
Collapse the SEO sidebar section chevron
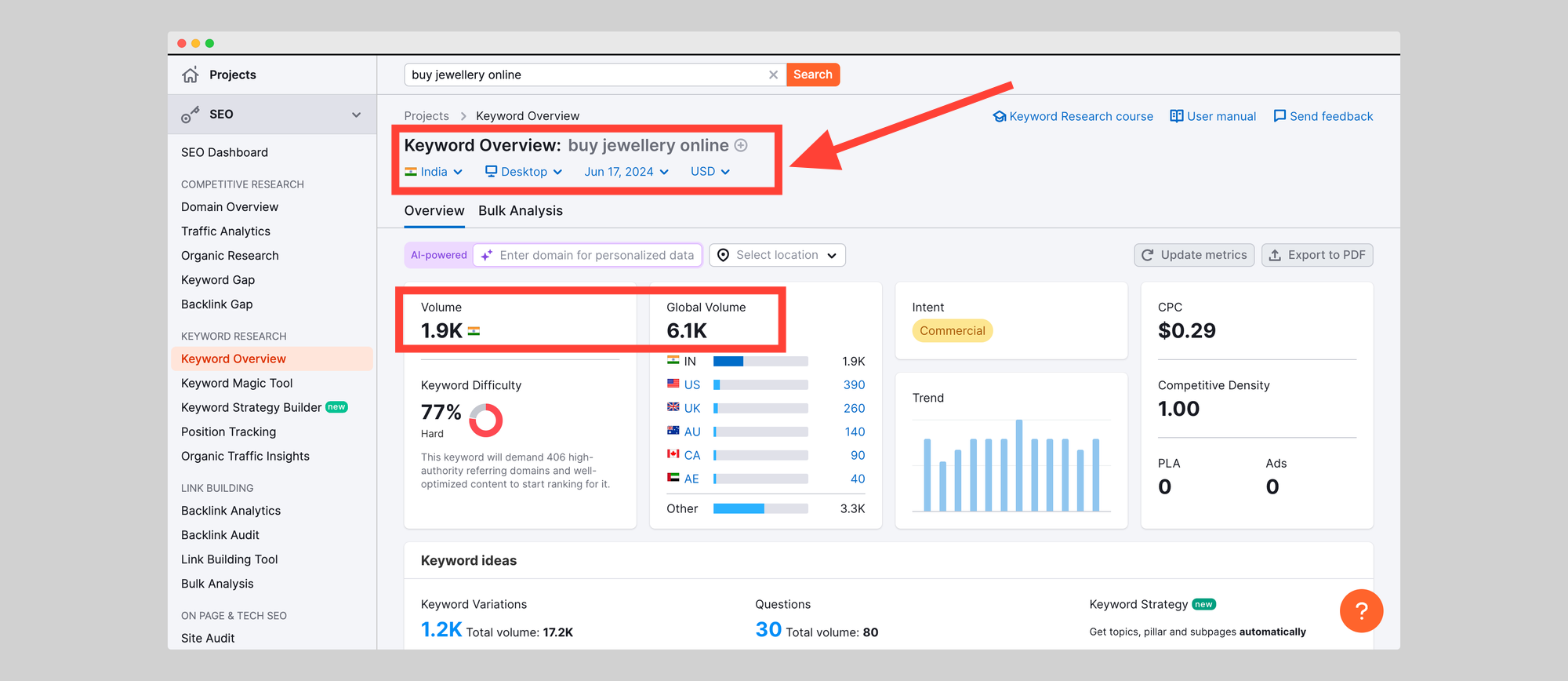(357, 115)
